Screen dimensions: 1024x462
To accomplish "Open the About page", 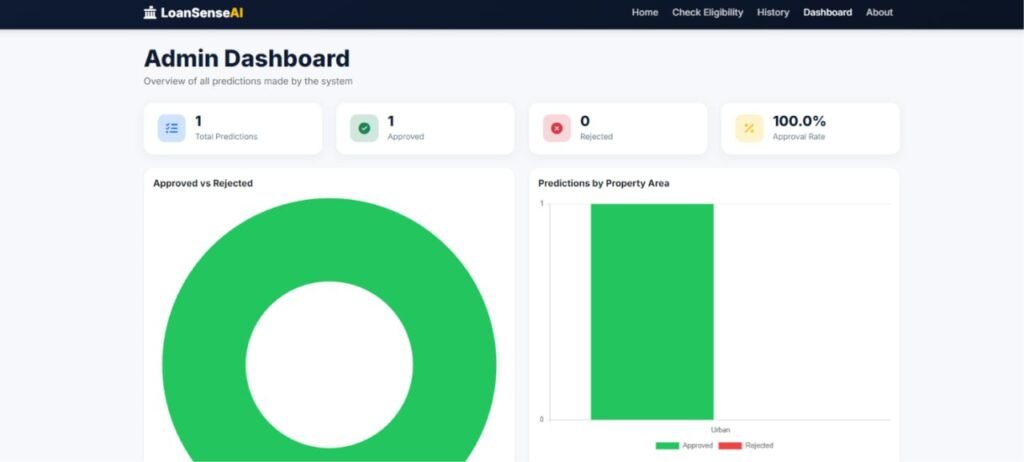I will (879, 12).
